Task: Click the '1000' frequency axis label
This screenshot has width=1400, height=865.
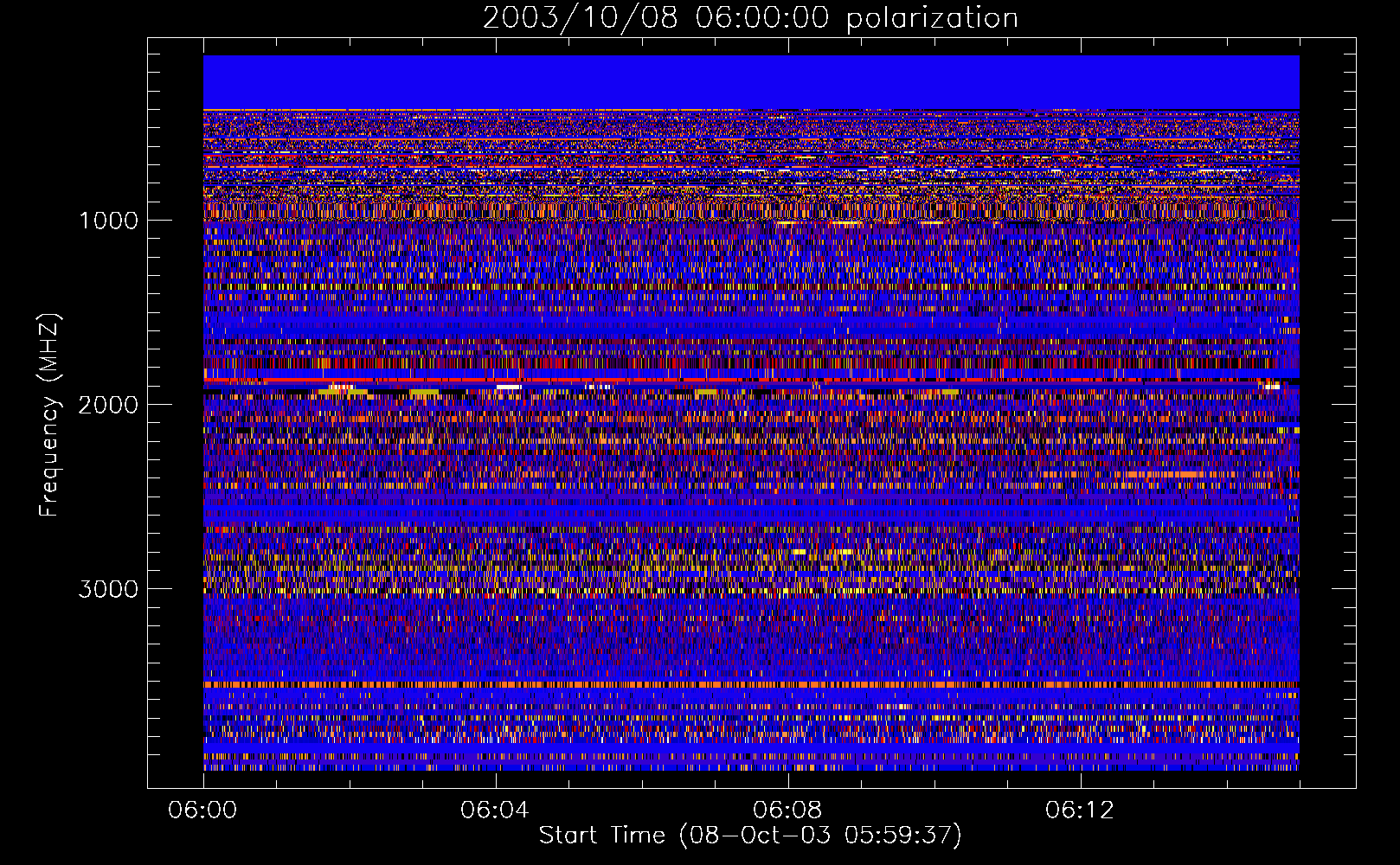Action: [x=108, y=221]
